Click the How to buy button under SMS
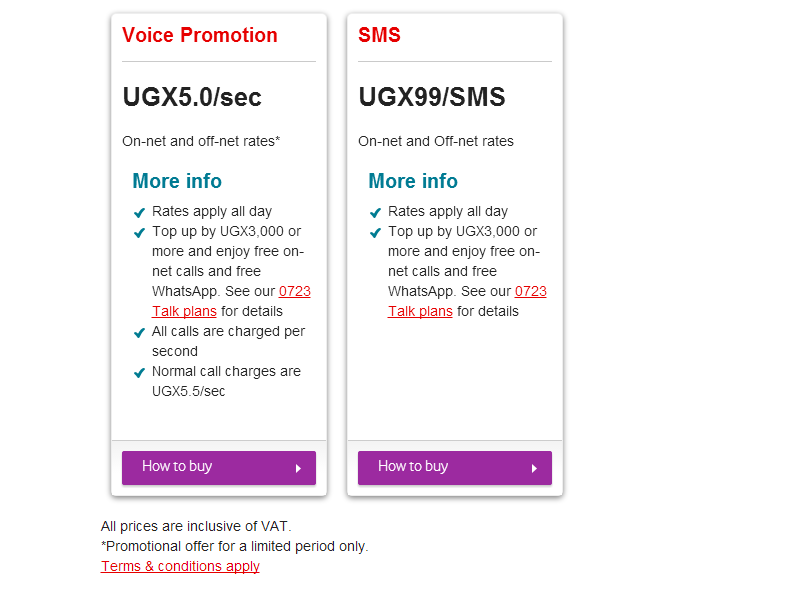Screen dimensions: 787x591 [455, 467]
